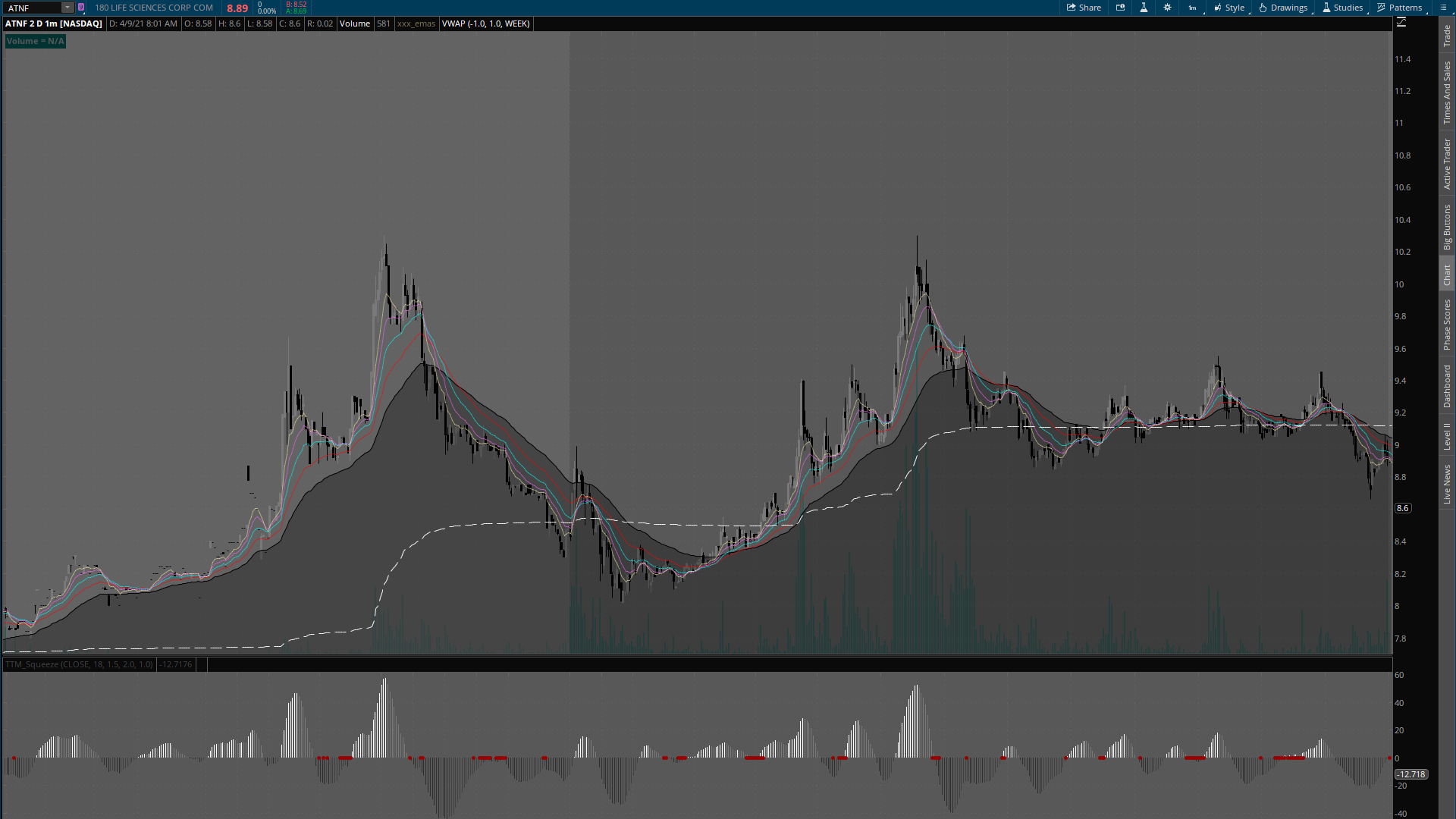Select the beaker icon next to Share

pos(1144,8)
